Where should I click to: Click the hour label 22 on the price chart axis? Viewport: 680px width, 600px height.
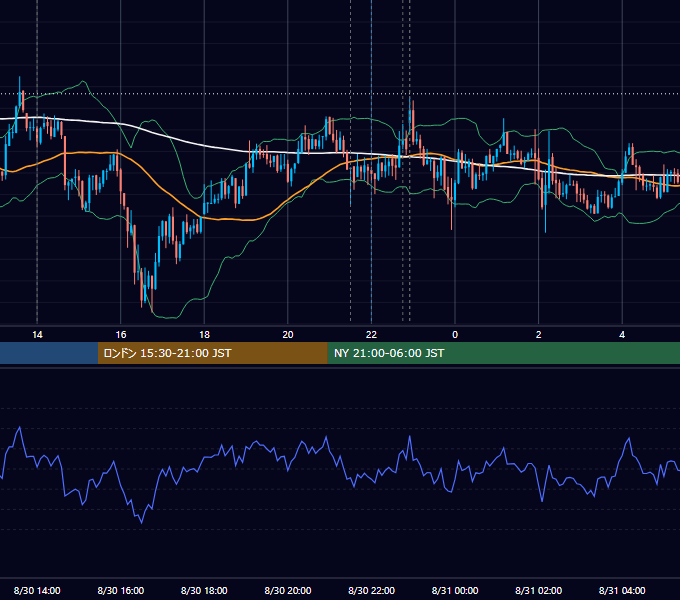pos(371,335)
